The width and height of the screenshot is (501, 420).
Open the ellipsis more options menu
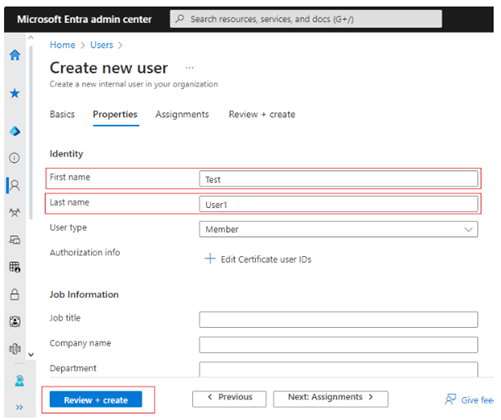pyautogui.click(x=190, y=68)
